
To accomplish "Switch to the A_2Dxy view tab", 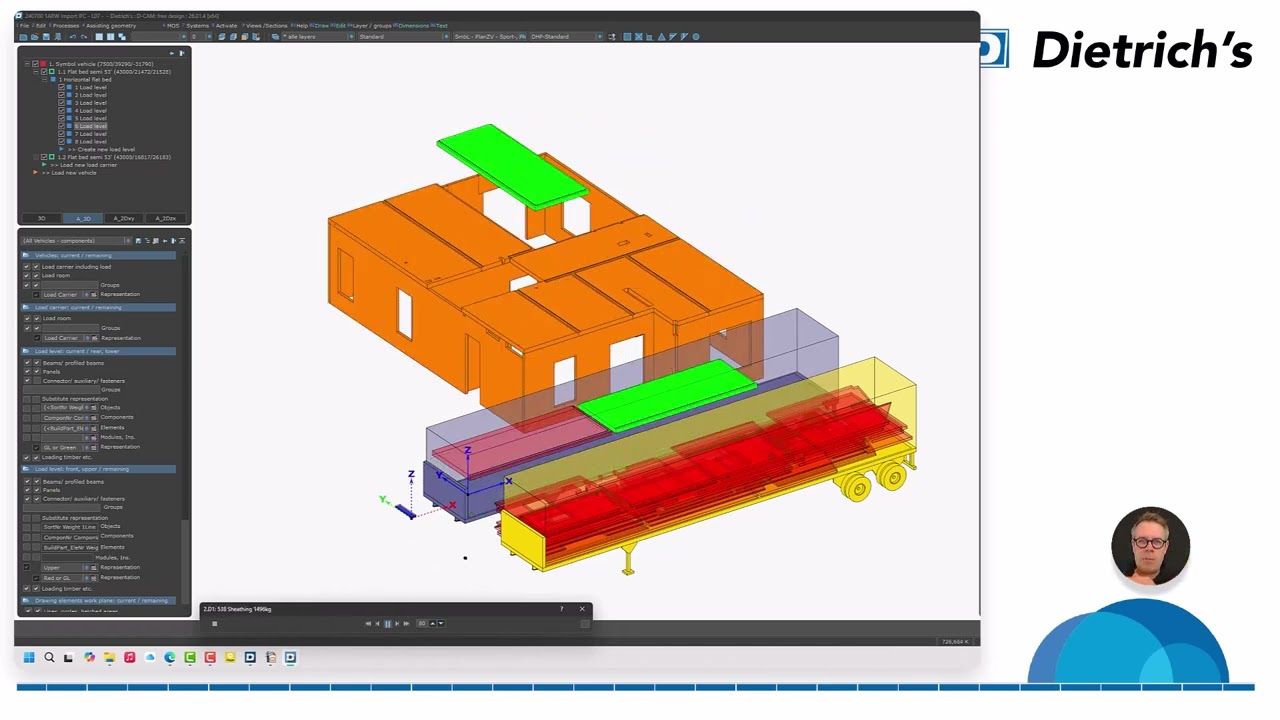I will coord(124,218).
